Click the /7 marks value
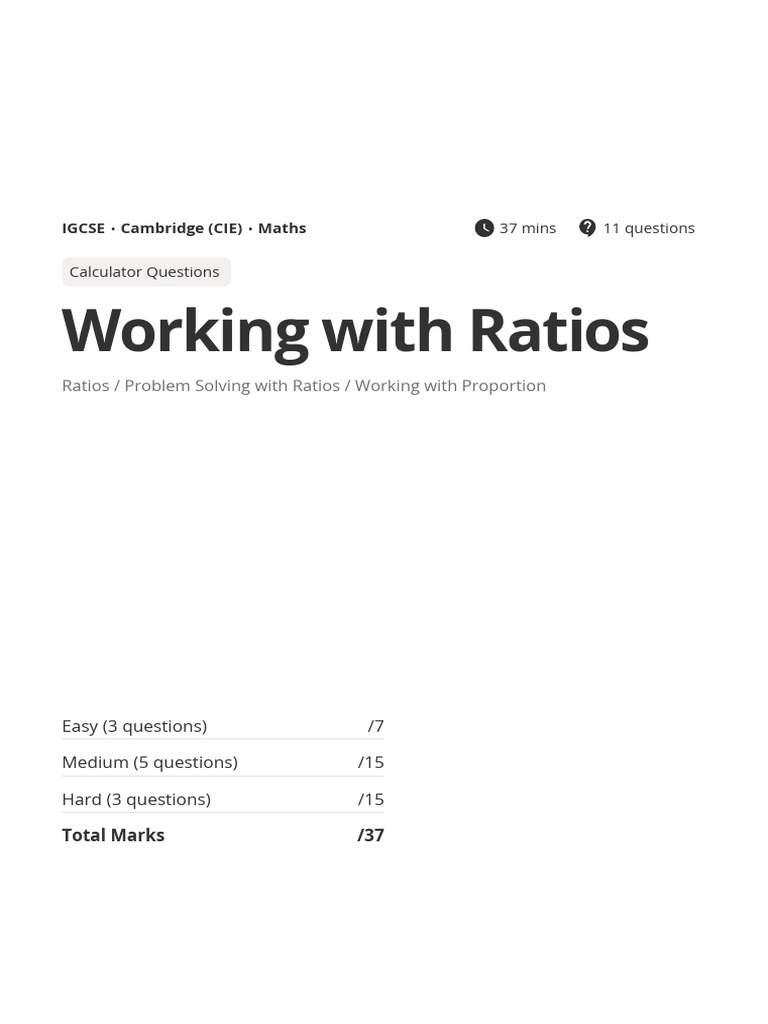 click(x=376, y=726)
